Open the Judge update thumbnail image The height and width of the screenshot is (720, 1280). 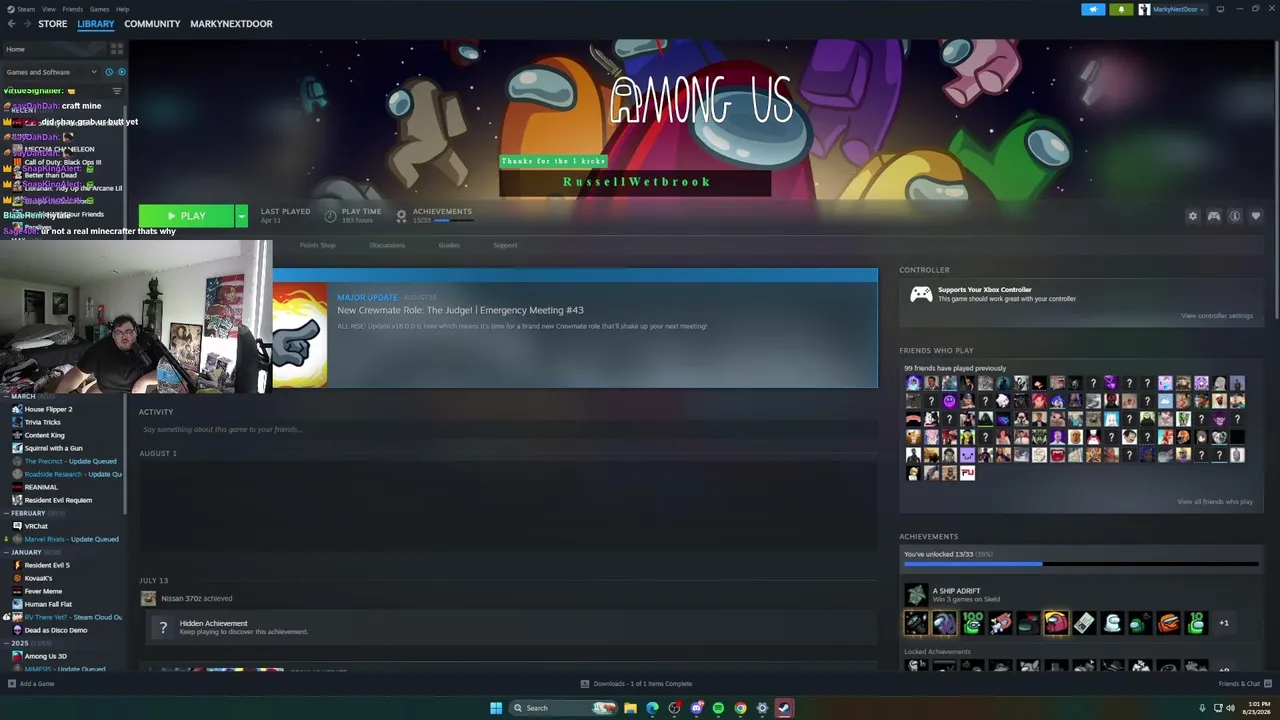299,334
